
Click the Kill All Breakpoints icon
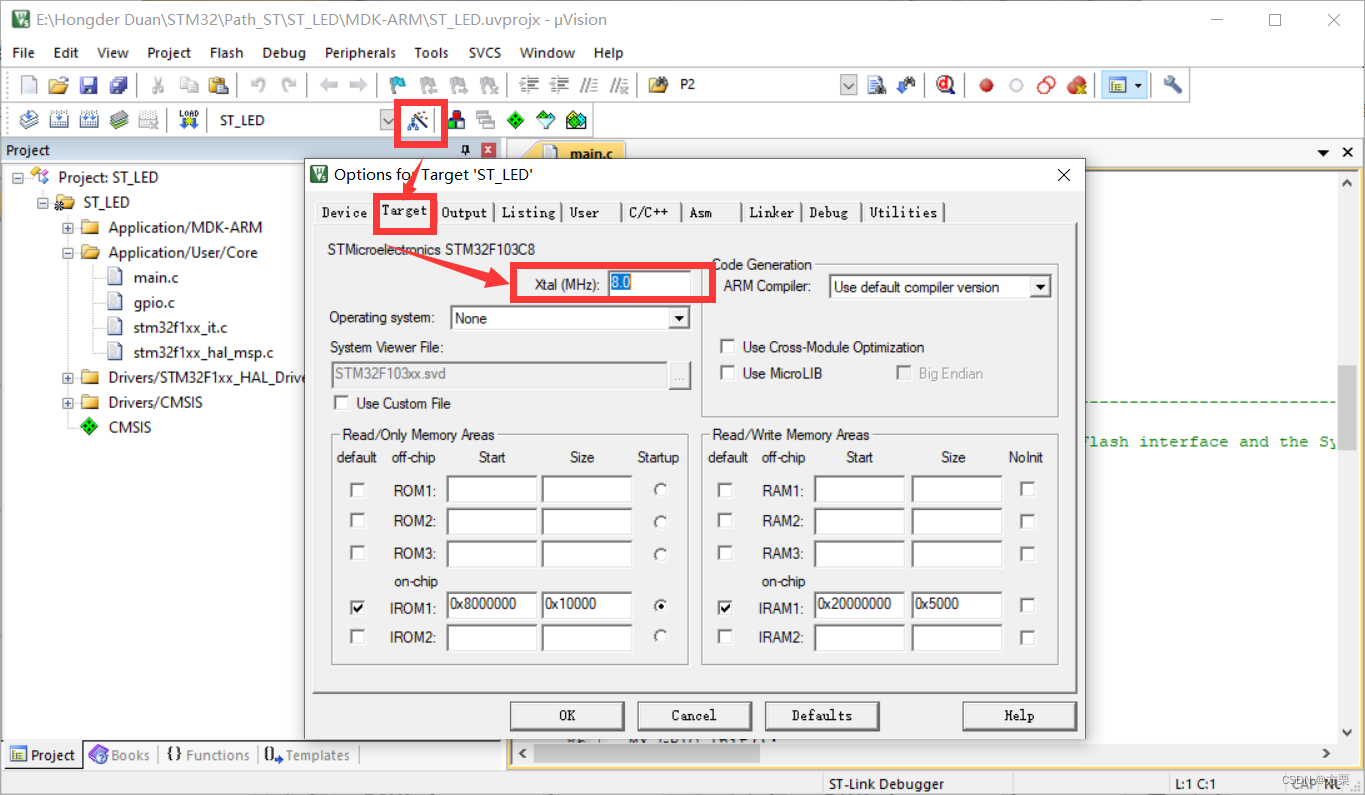point(1076,85)
